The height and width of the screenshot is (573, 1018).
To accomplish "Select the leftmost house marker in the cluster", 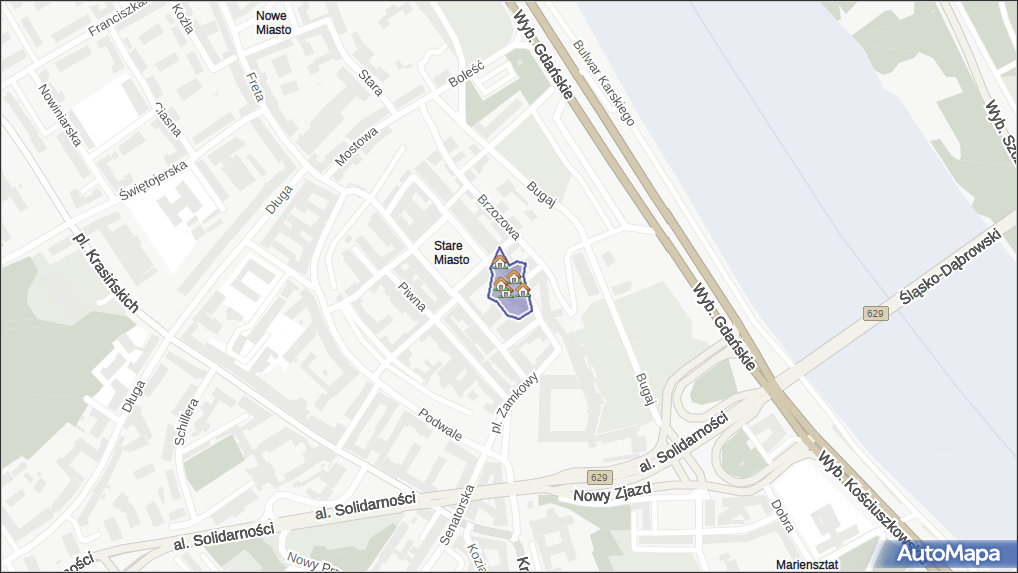I will tap(502, 286).
